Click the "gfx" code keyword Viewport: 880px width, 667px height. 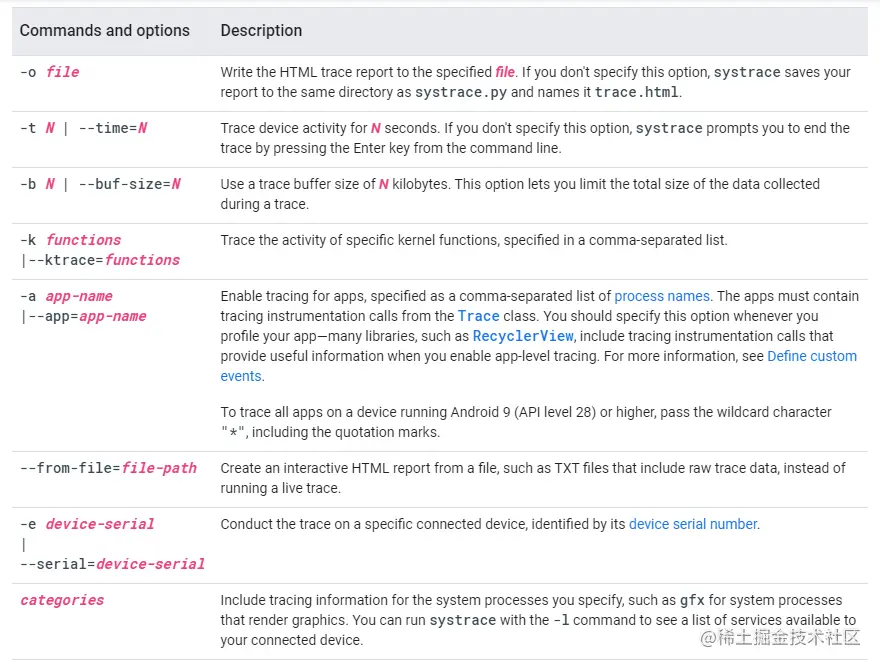coord(692,600)
